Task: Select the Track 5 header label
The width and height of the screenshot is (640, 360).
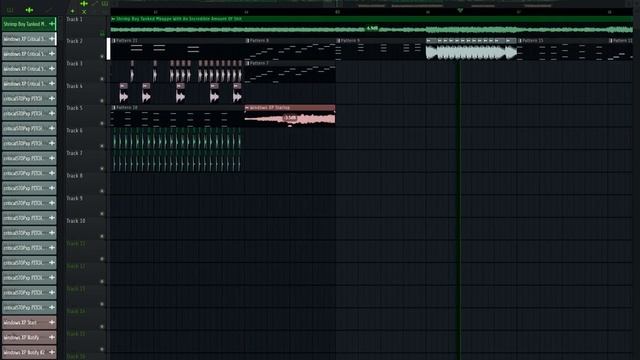Action: pyautogui.click(x=74, y=108)
